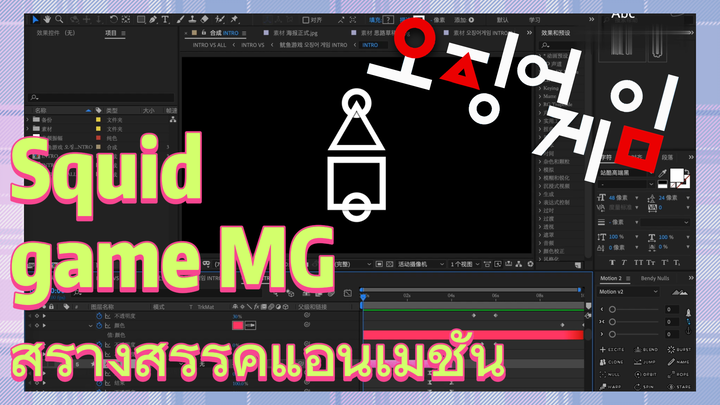Image resolution: width=720 pixels, height=405 pixels.
Task: Click the 填充 fill option
Action: click(x=375, y=20)
